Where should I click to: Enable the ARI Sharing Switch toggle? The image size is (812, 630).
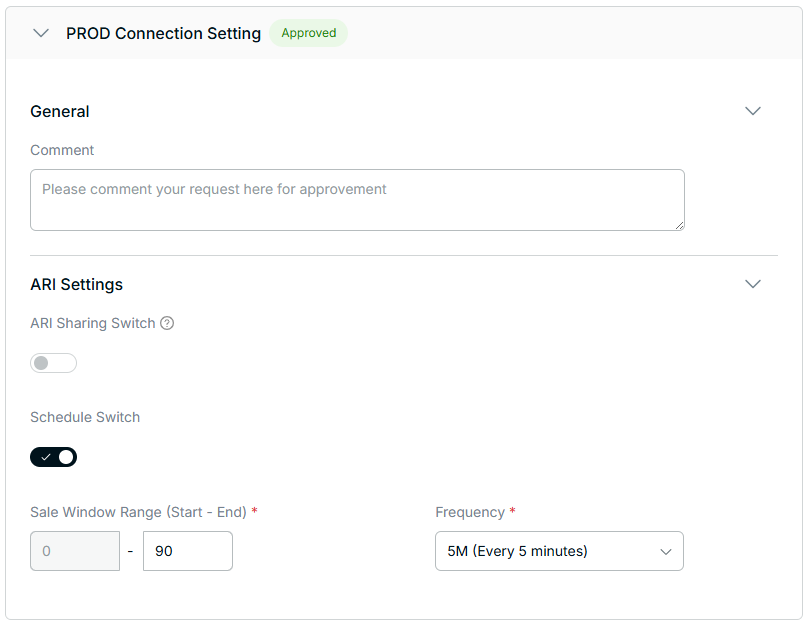53,363
